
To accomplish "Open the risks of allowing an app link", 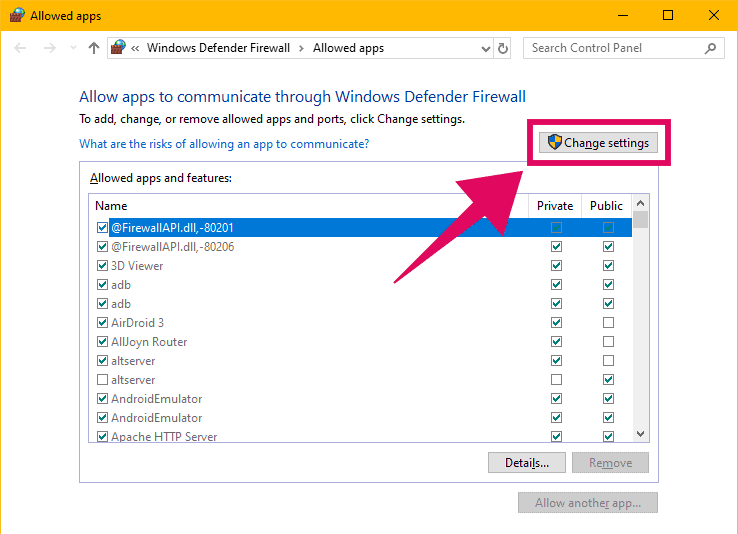I will (x=224, y=143).
